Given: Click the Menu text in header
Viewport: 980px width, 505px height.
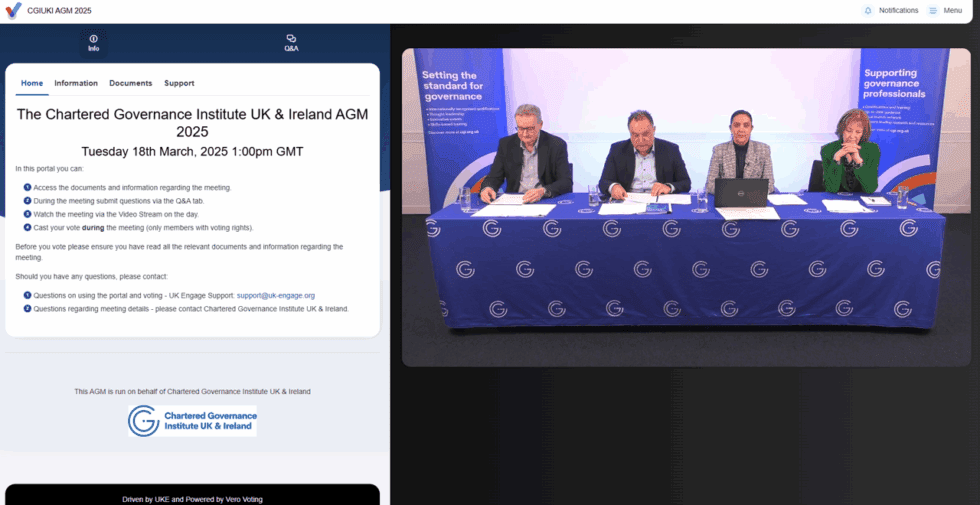Looking at the screenshot, I should 952,11.
